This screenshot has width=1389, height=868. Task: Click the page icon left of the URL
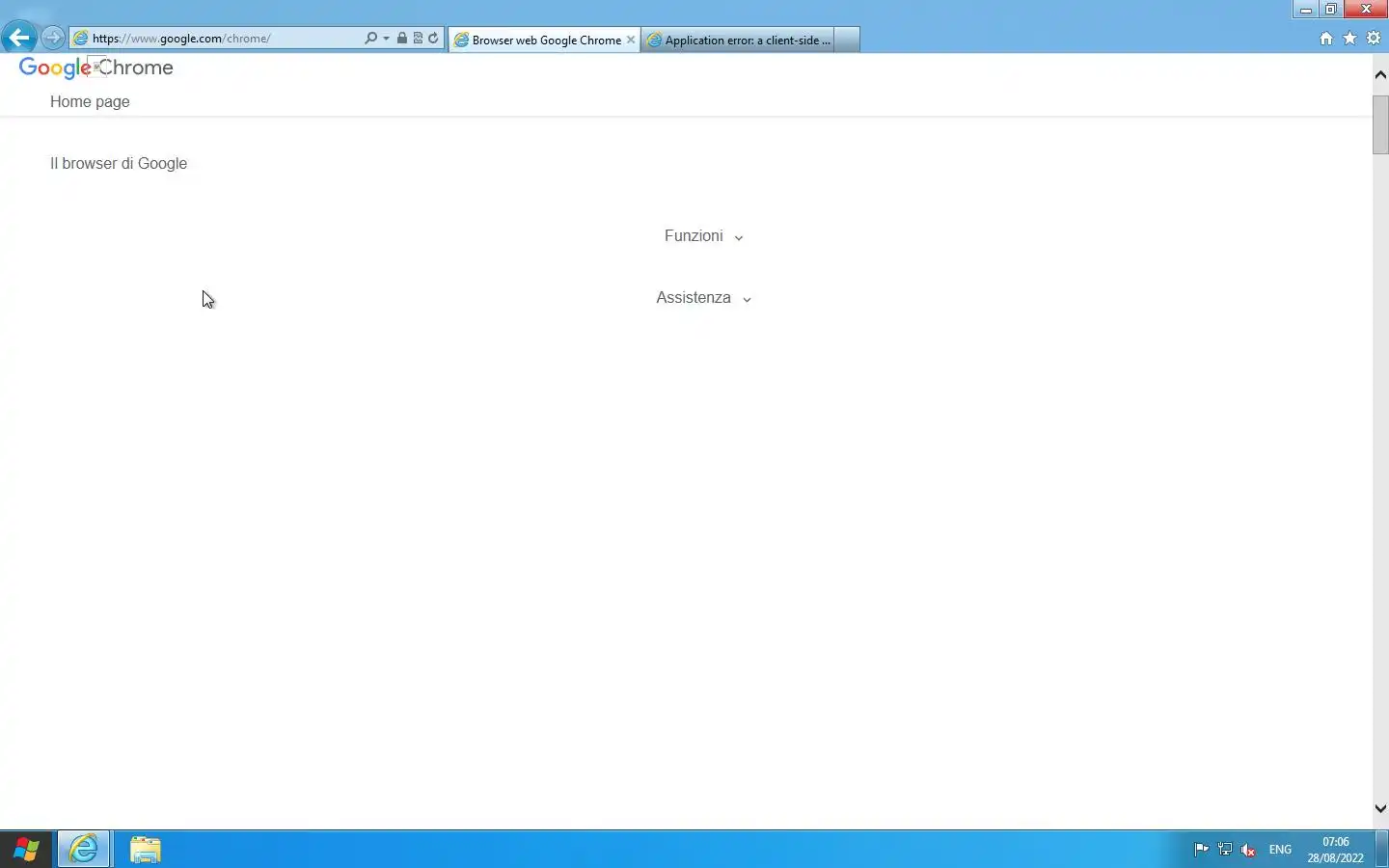81,39
